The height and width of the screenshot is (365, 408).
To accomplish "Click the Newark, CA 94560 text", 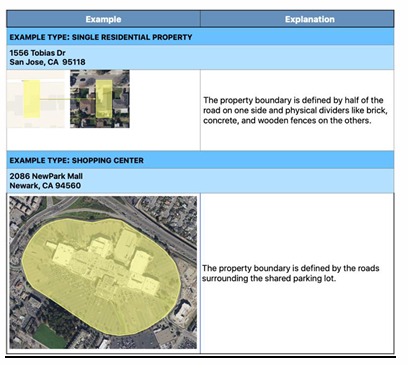I will [45, 186].
